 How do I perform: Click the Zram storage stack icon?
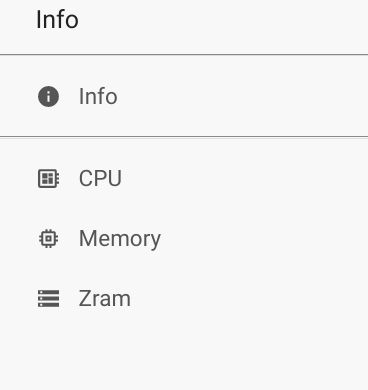(48, 298)
